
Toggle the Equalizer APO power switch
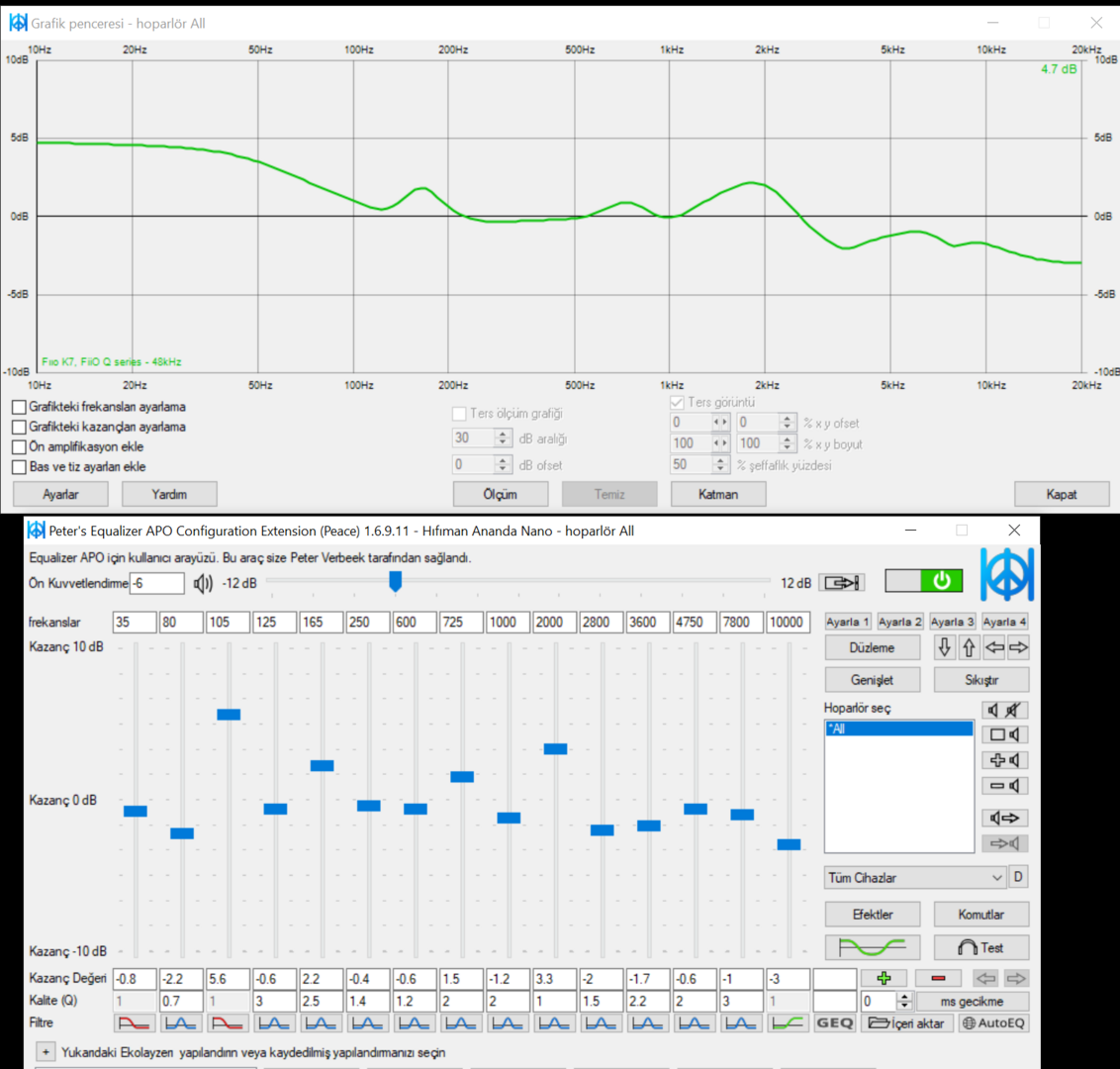click(x=923, y=581)
